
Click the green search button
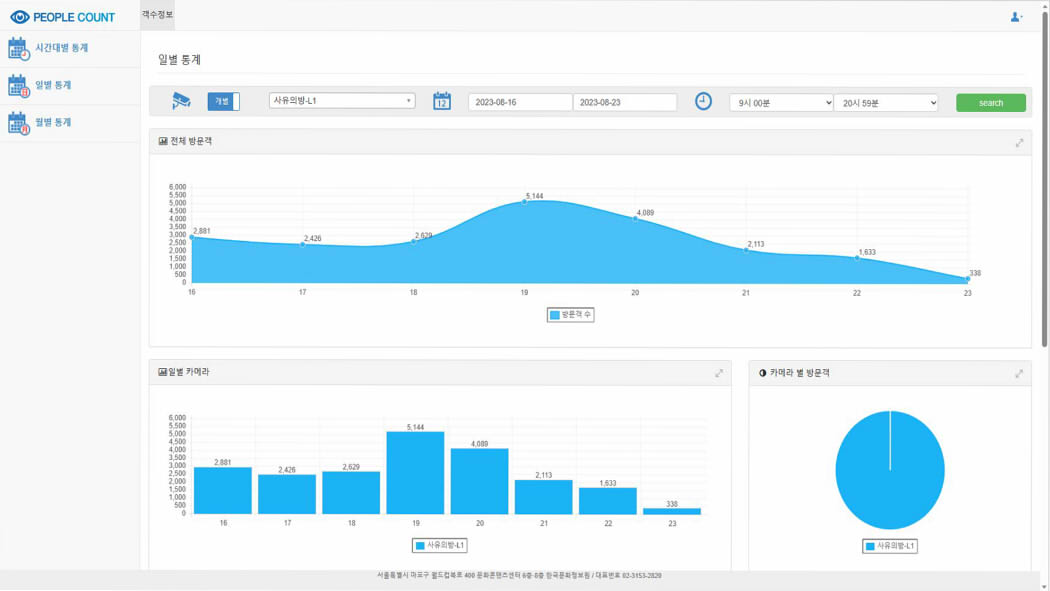point(990,103)
